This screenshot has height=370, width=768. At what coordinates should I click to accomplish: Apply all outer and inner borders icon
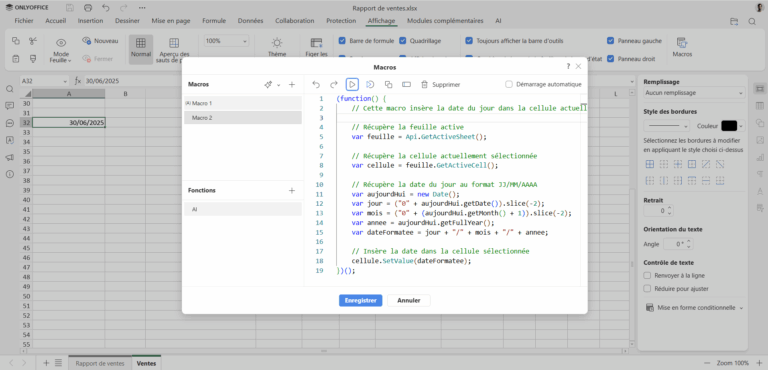click(x=649, y=164)
